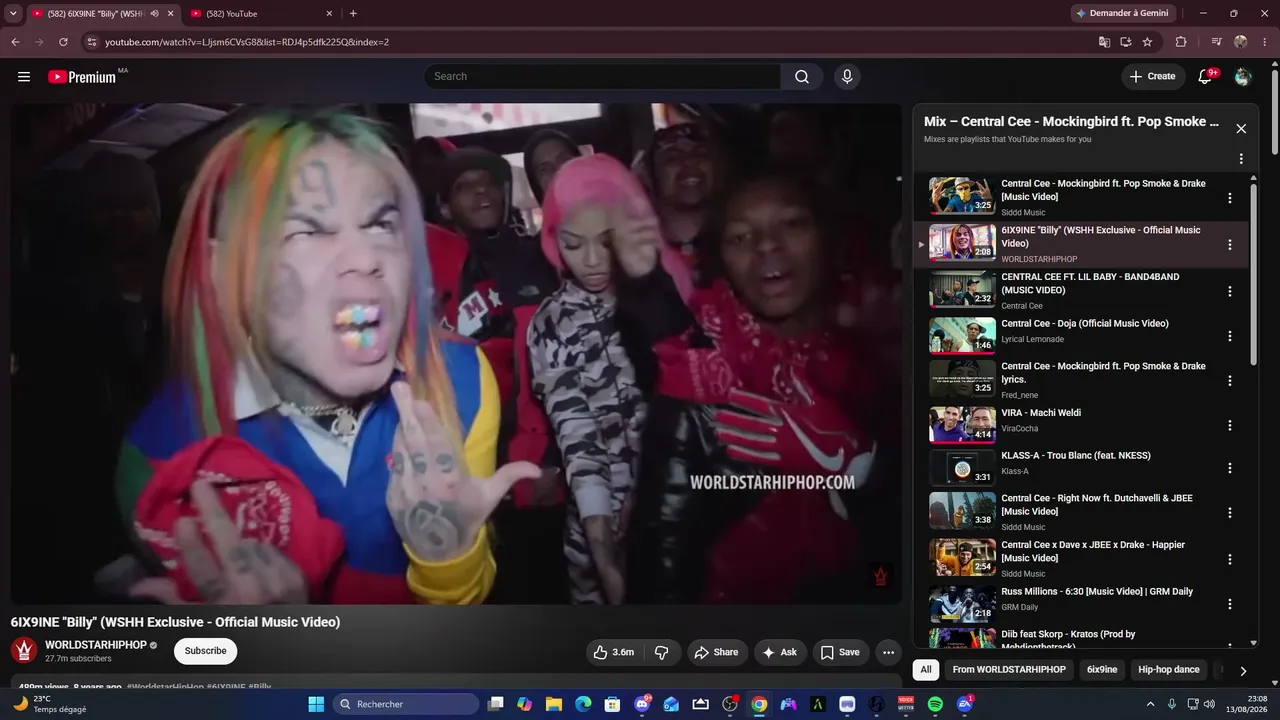Click Demander à Gemini button
Viewport: 1280px width, 720px height.
(1122, 13)
